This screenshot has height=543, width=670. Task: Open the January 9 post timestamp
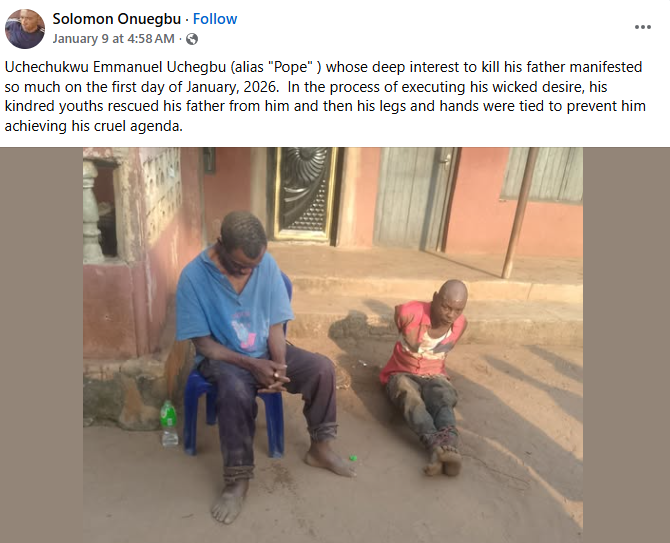(113, 38)
